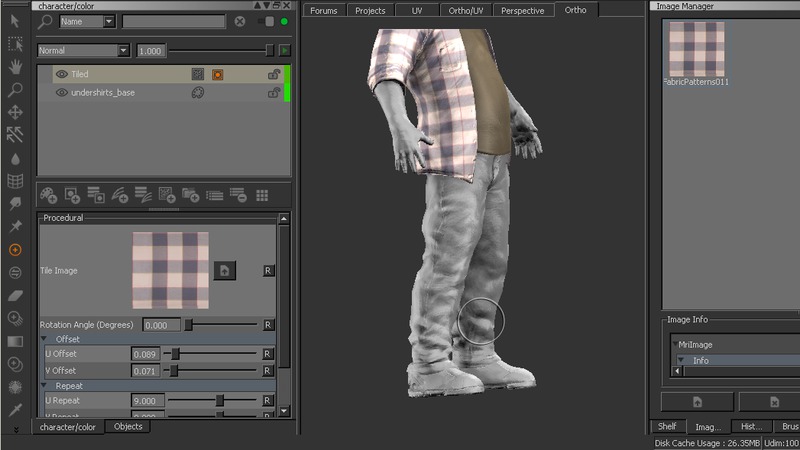Viewport: 800px width, 450px height.
Task: Open the Objects tab
Action: [x=128, y=427]
